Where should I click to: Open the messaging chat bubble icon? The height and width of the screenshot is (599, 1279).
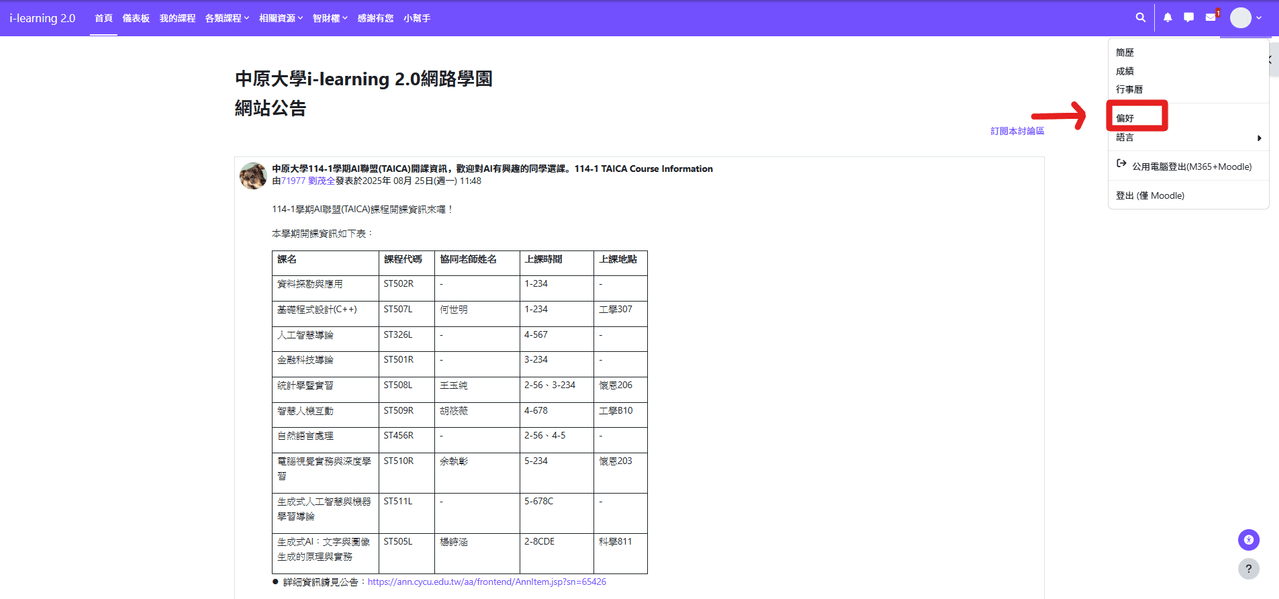tap(1188, 18)
